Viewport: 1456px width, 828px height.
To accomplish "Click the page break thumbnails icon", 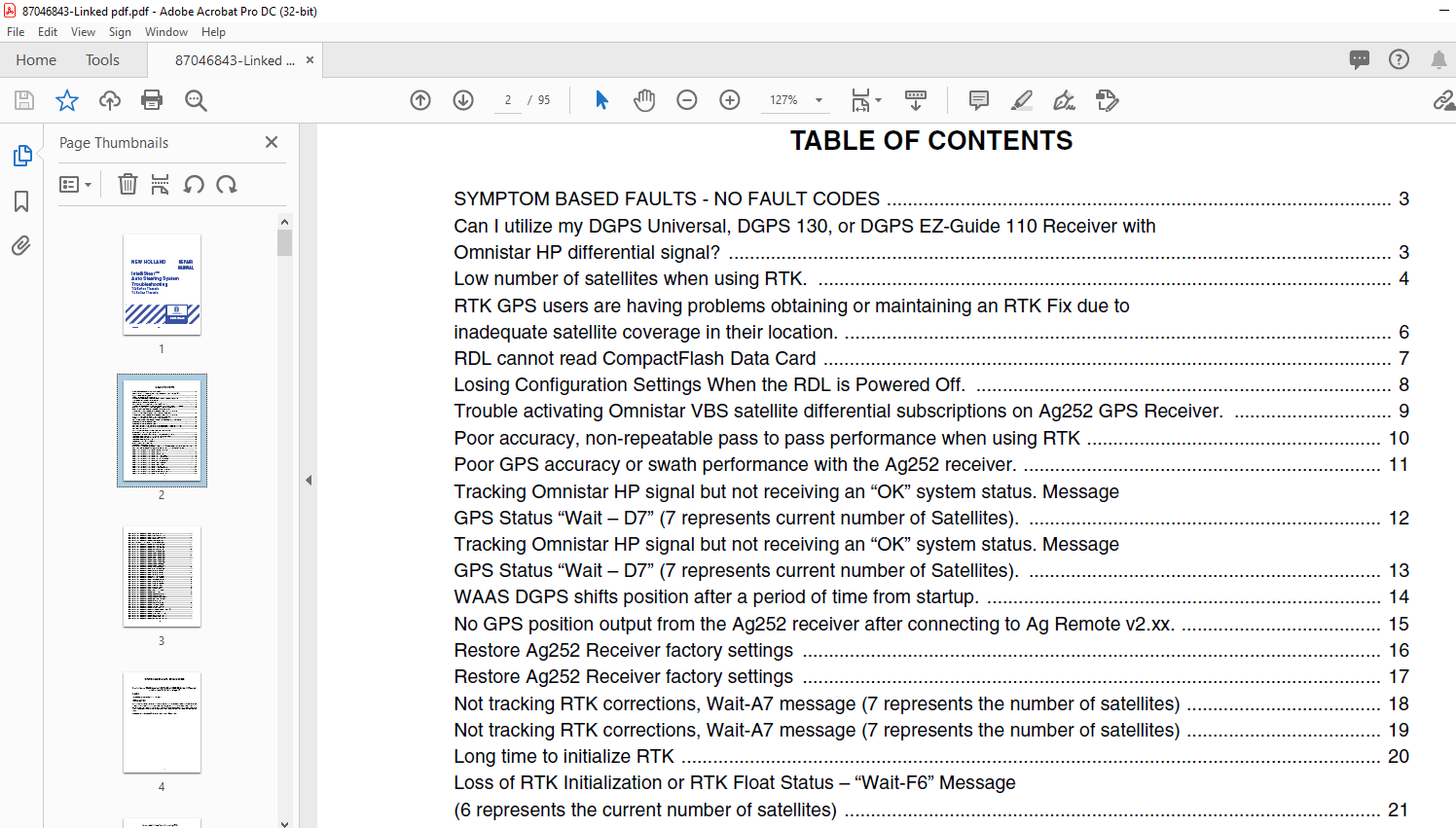I will (x=161, y=184).
